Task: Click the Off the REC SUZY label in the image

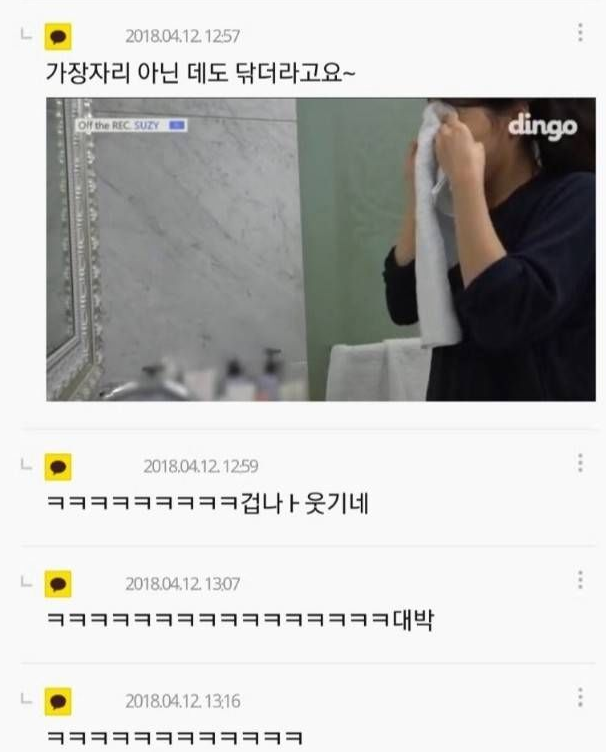Action: (131, 126)
